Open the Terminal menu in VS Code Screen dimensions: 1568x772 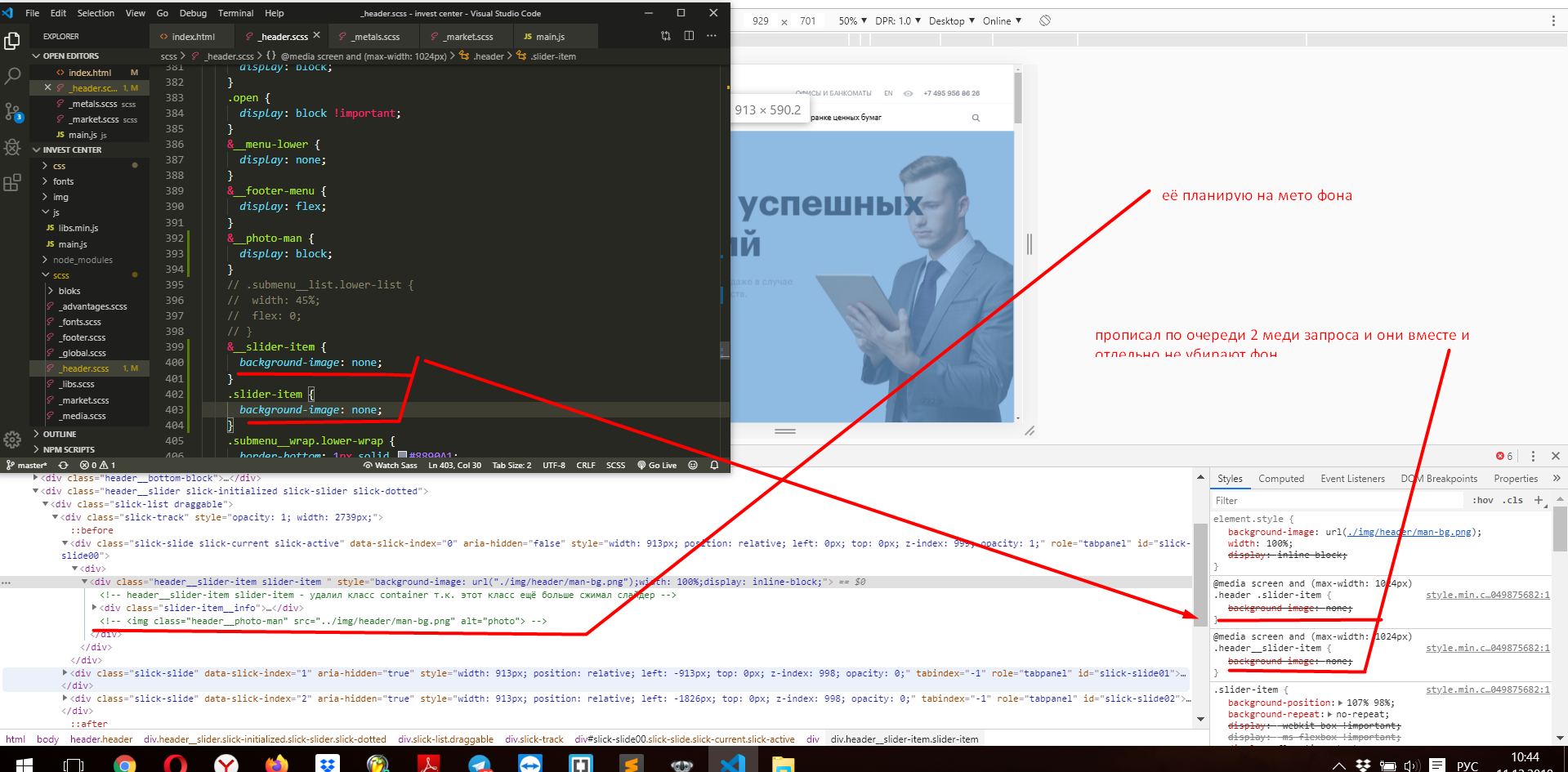[x=235, y=13]
